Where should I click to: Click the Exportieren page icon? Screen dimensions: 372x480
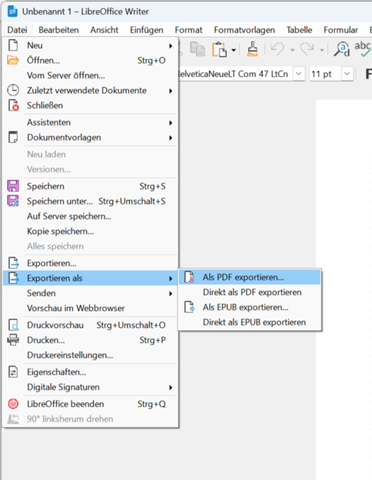coord(13,263)
